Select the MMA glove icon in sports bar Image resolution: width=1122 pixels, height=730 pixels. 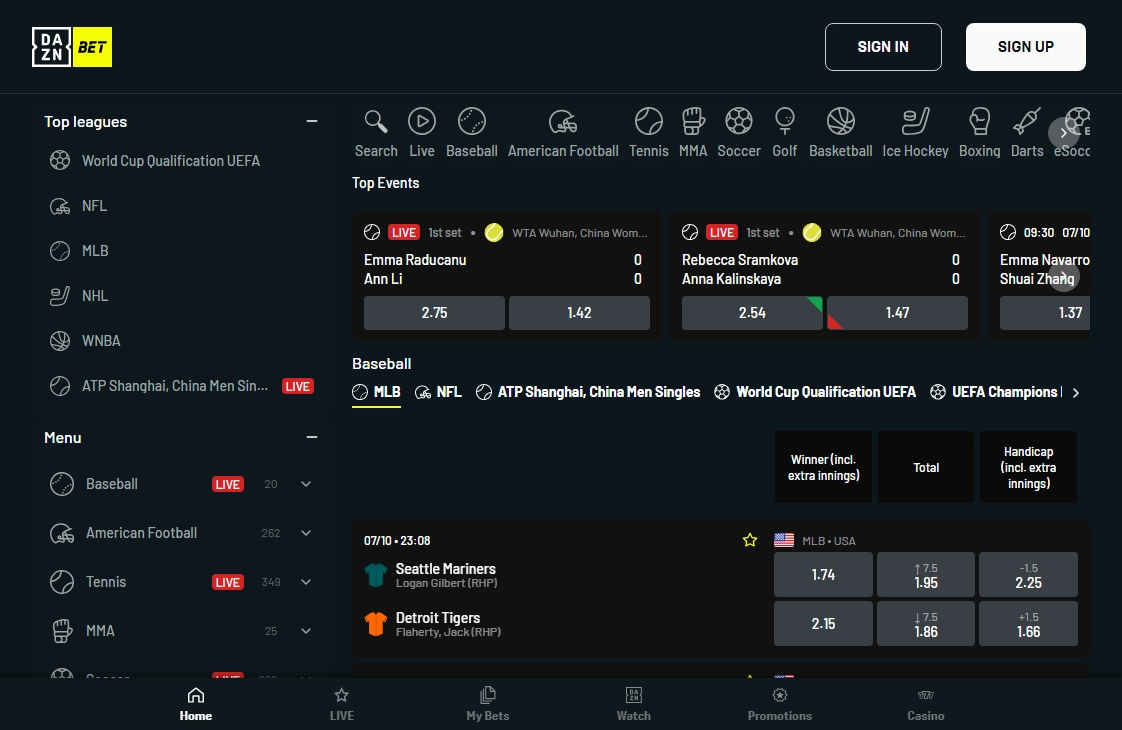(693, 122)
